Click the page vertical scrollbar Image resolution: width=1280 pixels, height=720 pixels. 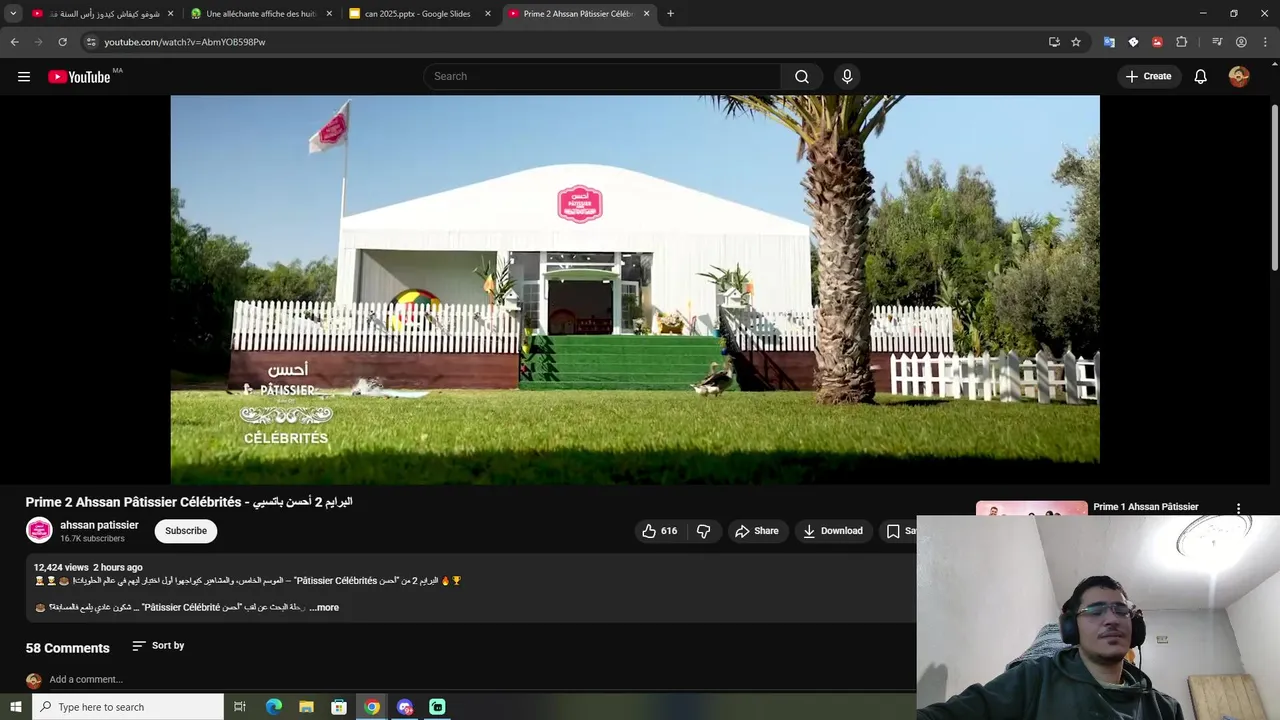pos(1274,187)
